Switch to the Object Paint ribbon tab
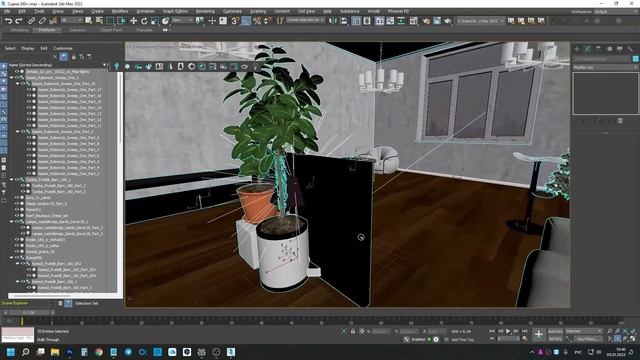 click(x=111, y=30)
